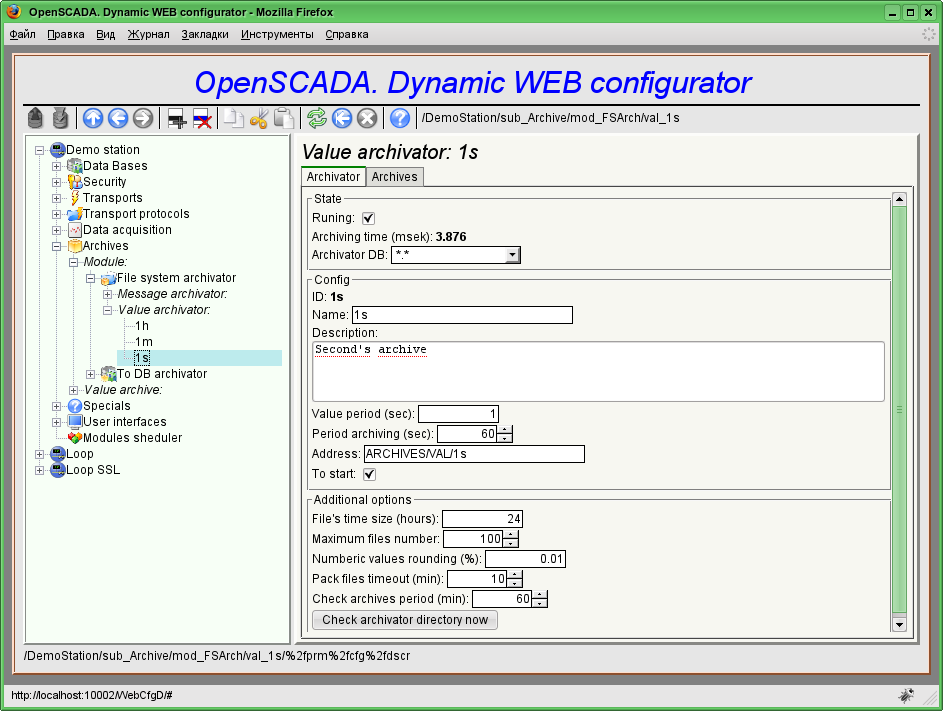Decrease the Maximum files number spinner
Viewport: 943px width, 711px height.
(511, 543)
